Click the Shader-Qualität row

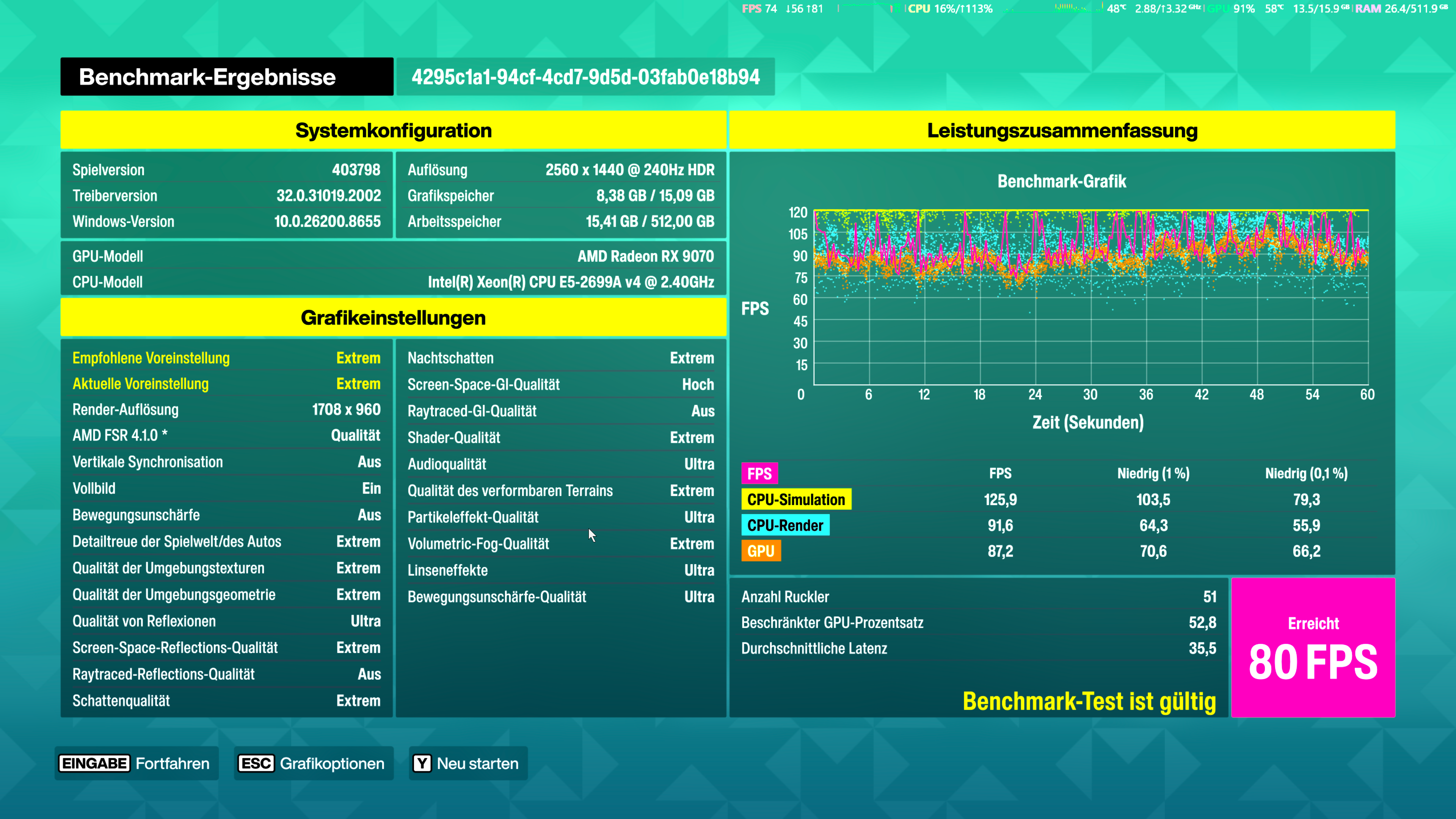[561, 438]
